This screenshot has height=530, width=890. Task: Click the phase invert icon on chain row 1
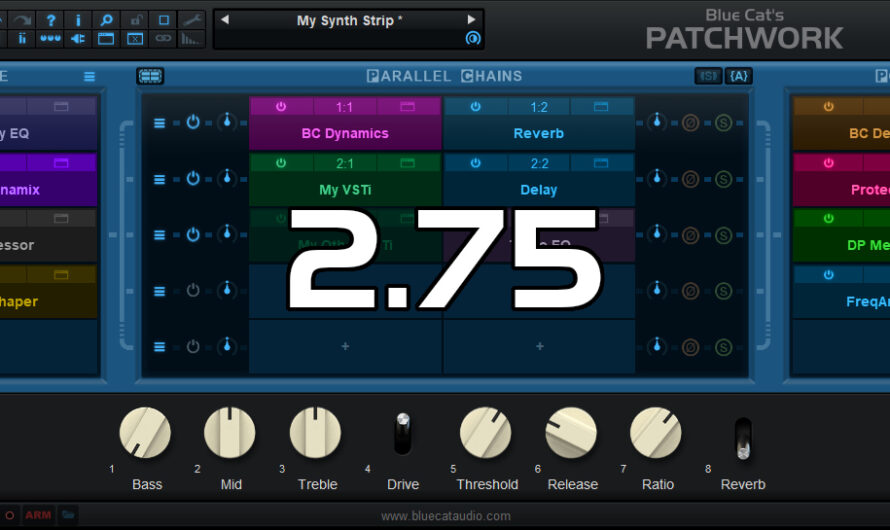690,123
